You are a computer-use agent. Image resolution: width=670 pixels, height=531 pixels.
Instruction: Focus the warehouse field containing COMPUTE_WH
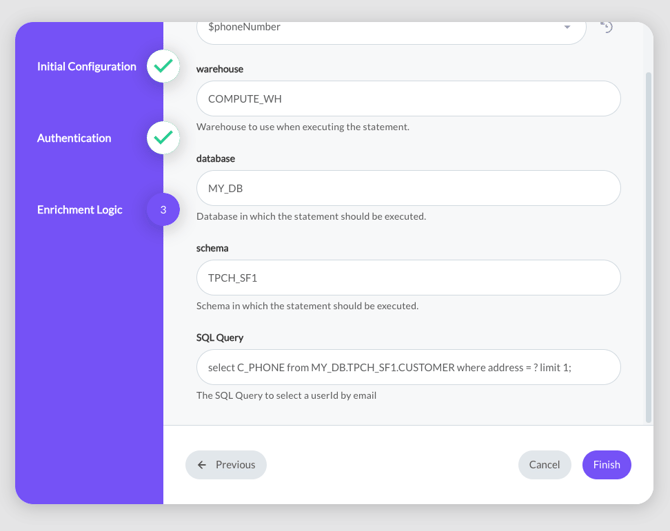pos(408,99)
